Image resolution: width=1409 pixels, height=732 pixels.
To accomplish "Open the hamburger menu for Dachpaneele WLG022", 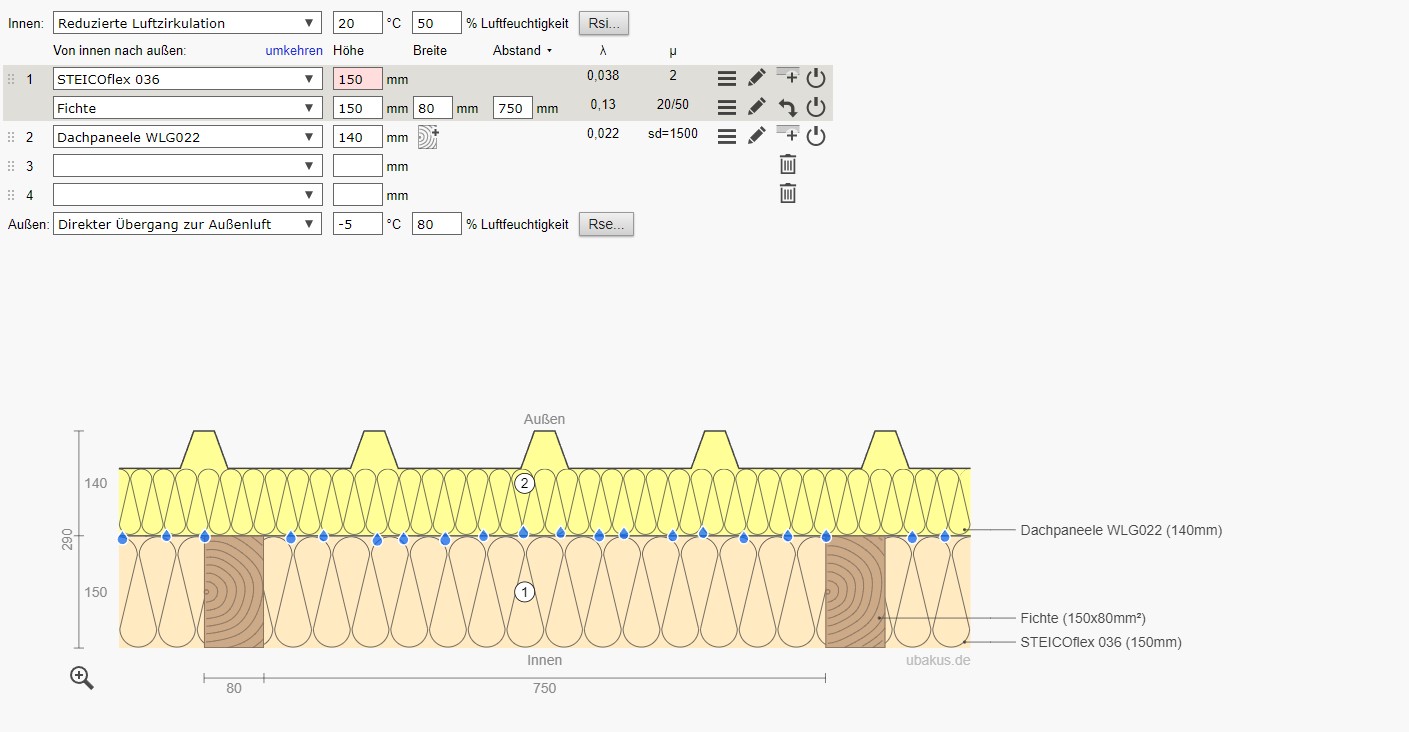I will click(x=727, y=136).
